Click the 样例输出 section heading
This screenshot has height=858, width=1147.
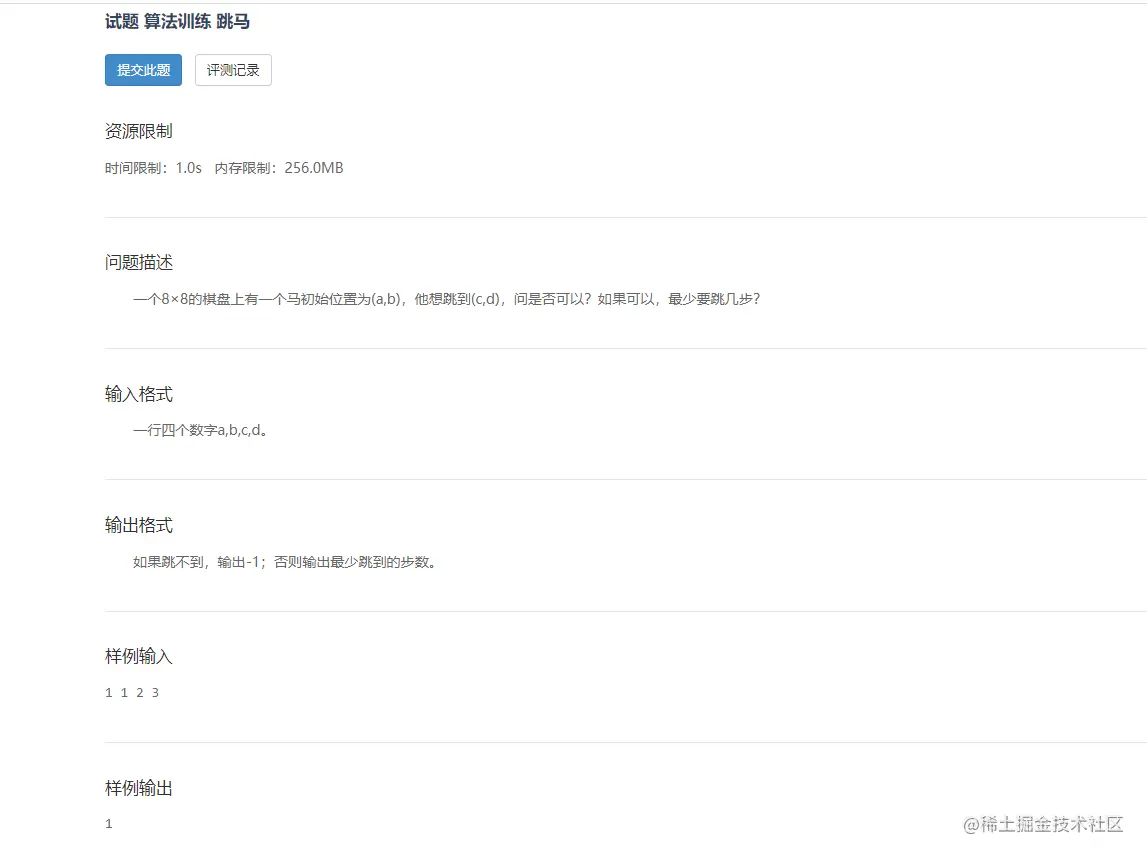point(139,788)
